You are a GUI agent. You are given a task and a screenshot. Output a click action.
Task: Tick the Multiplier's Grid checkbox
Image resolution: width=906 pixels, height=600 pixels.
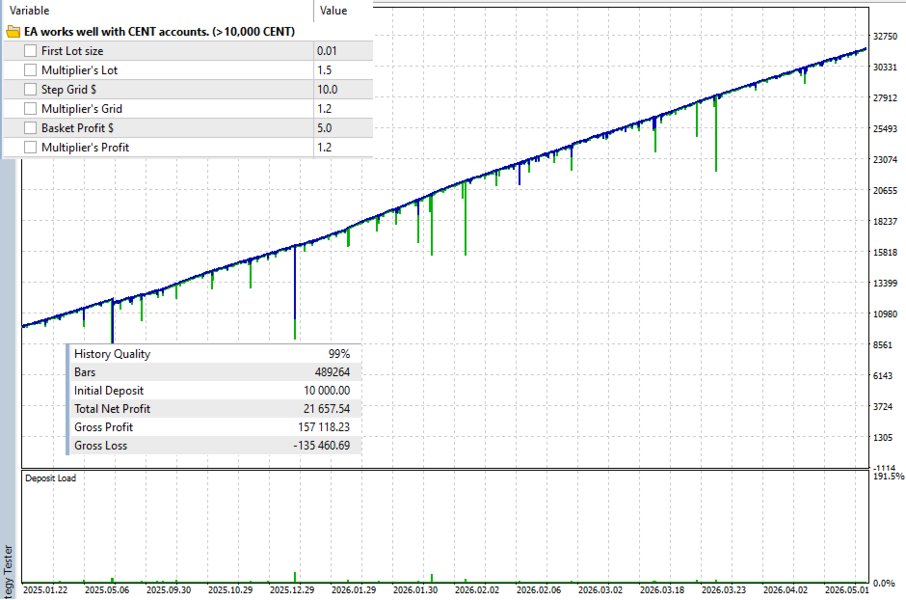click(x=30, y=109)
